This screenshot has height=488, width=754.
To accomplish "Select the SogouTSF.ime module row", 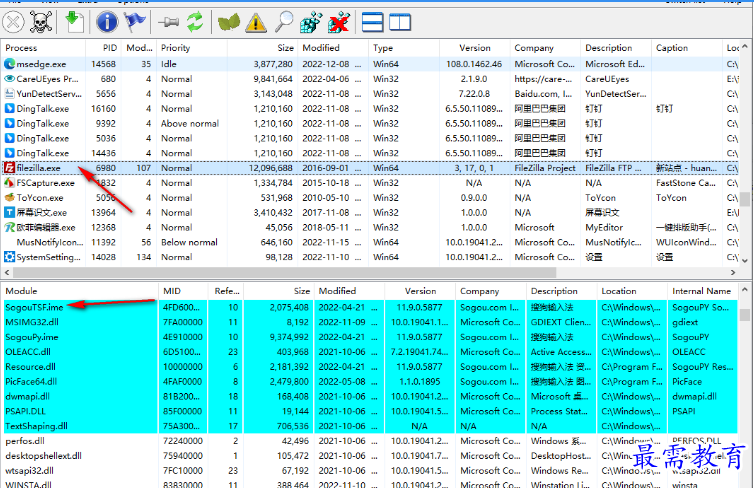I will (370, 307).
